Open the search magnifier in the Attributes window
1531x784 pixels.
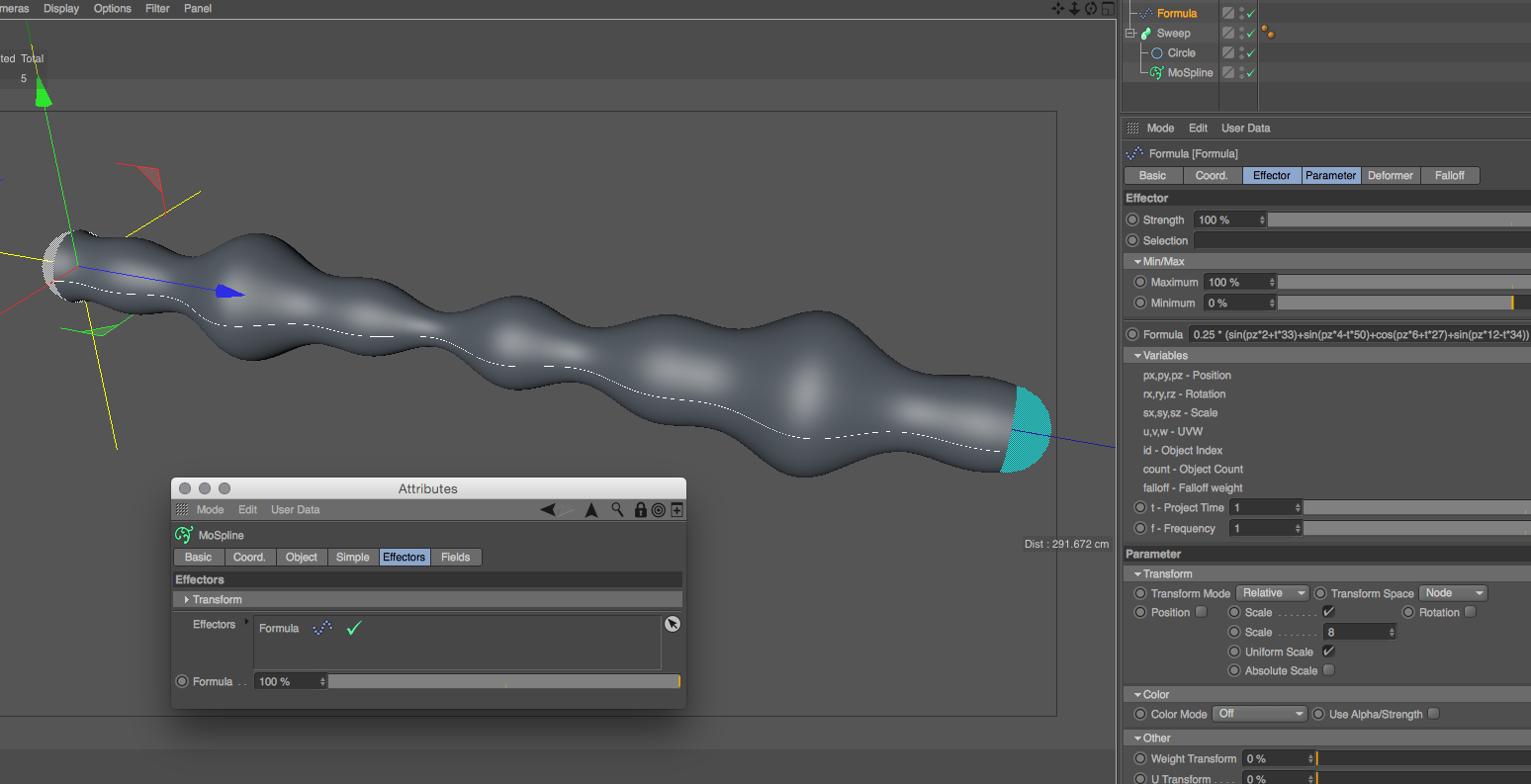coord(617,509)
